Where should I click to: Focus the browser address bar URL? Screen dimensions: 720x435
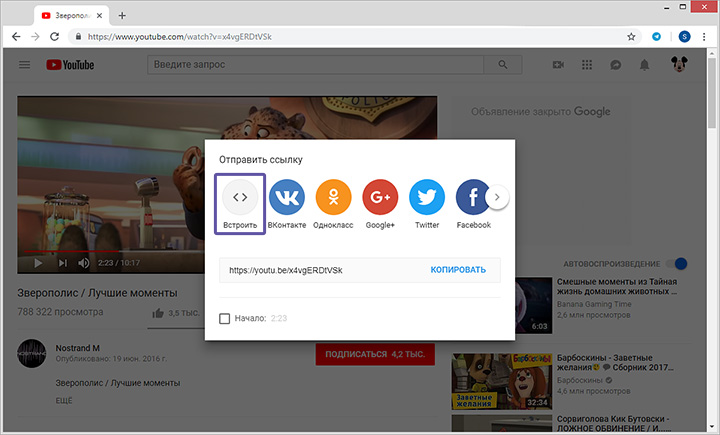pos(180,37)
